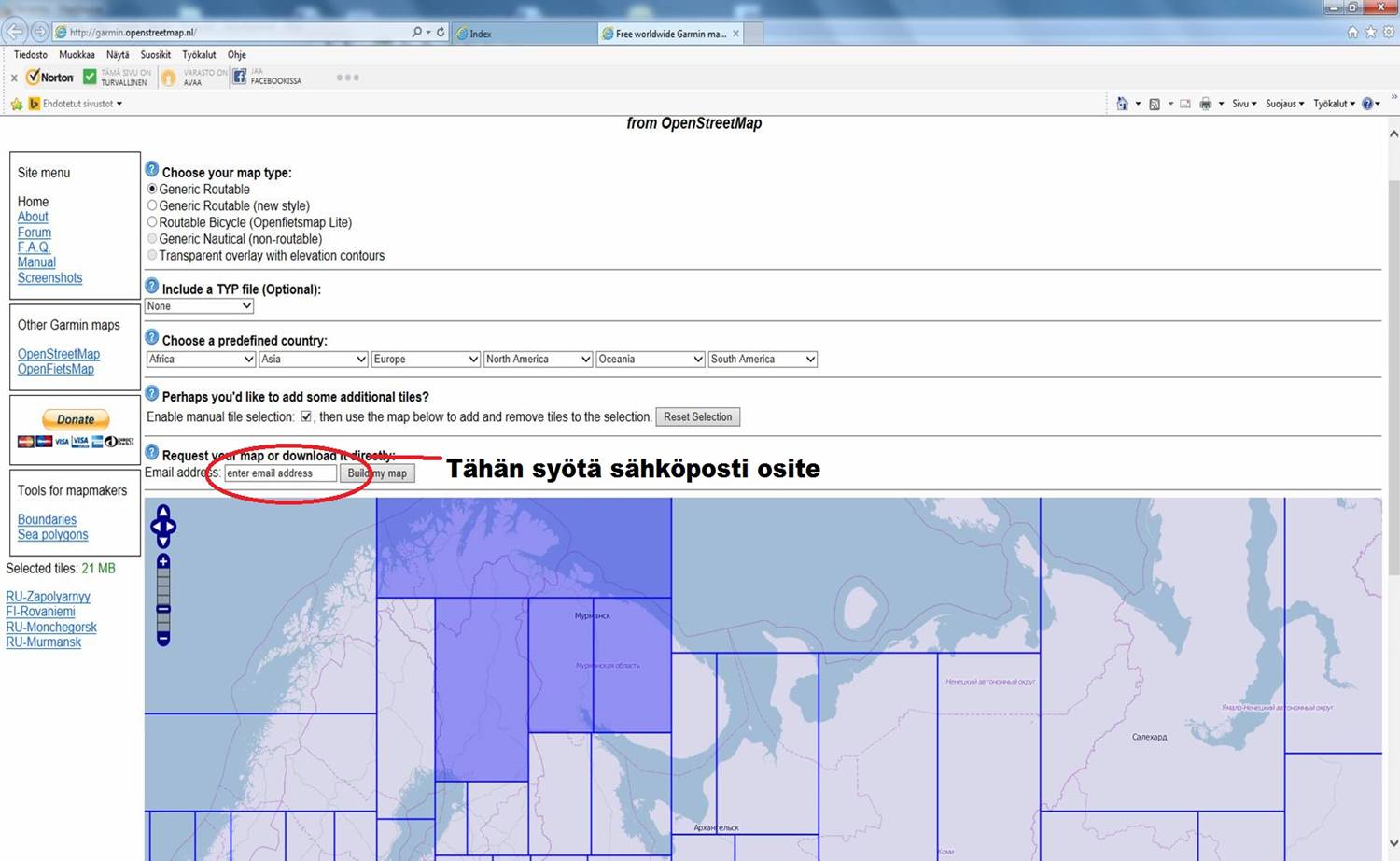Close the Norton toolbar with the x
This screenshot has width=1400, height=861.
click(x=14, y=78)
